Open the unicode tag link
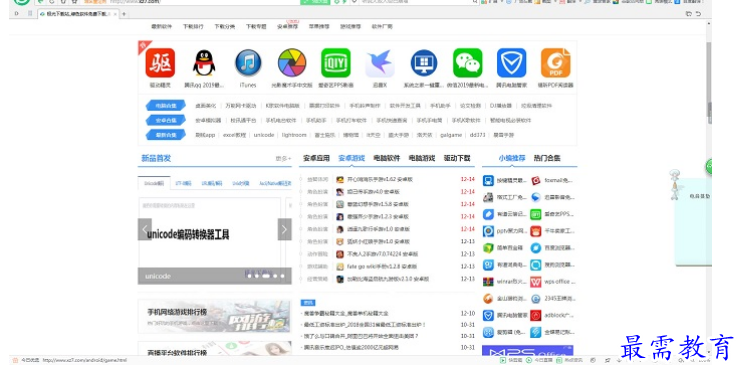Screen dimensions: 742x379 [264, 135]
